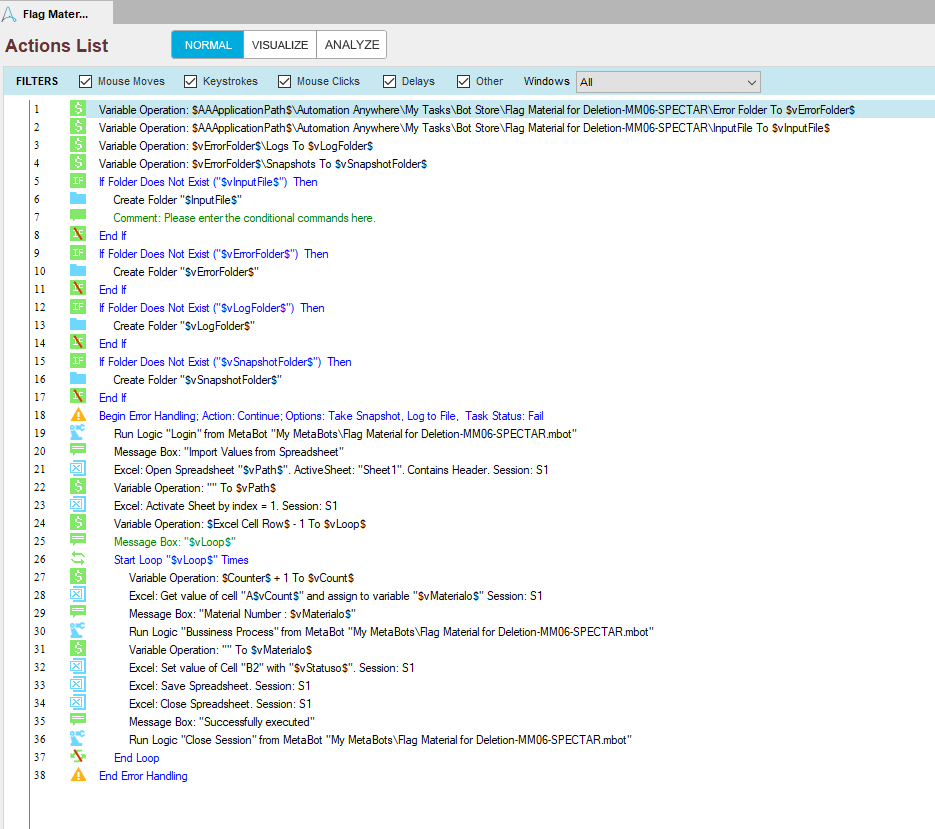Screen dimensions: 935x829
Task: Click the variable operation icon on line 1
Action: (78, 109)
